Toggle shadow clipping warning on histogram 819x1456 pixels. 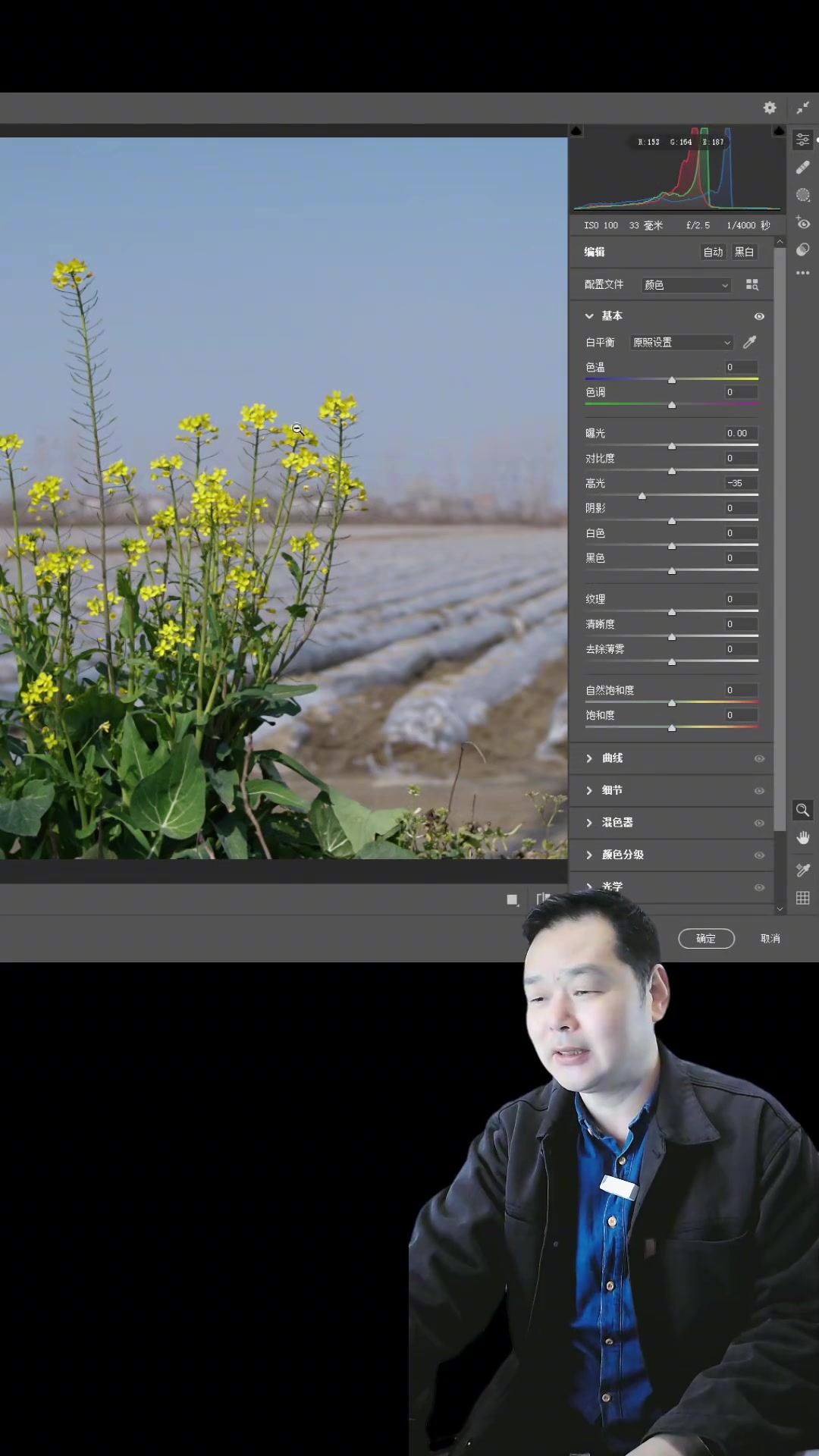click(576, 130)
